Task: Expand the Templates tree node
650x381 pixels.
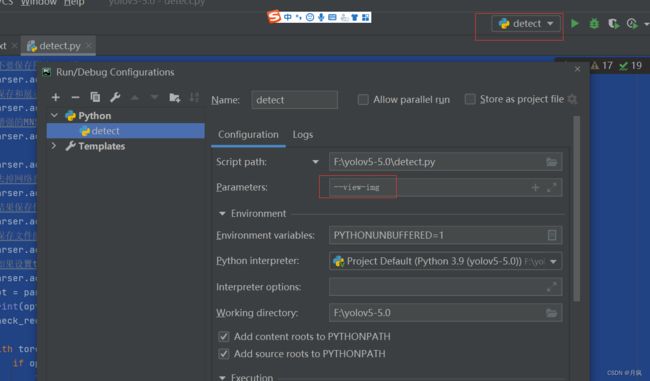Action: [54, 146]
